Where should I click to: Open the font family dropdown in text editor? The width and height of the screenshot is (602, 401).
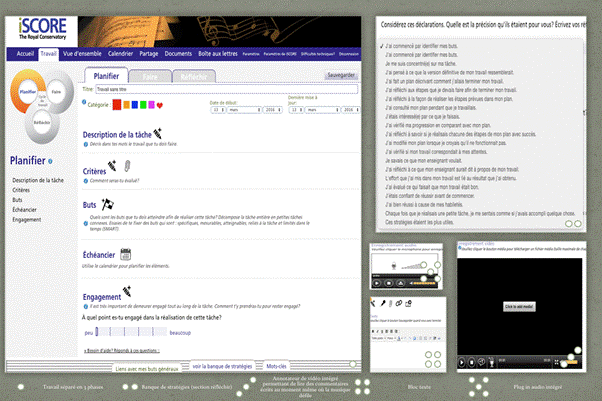coord(378,338)
